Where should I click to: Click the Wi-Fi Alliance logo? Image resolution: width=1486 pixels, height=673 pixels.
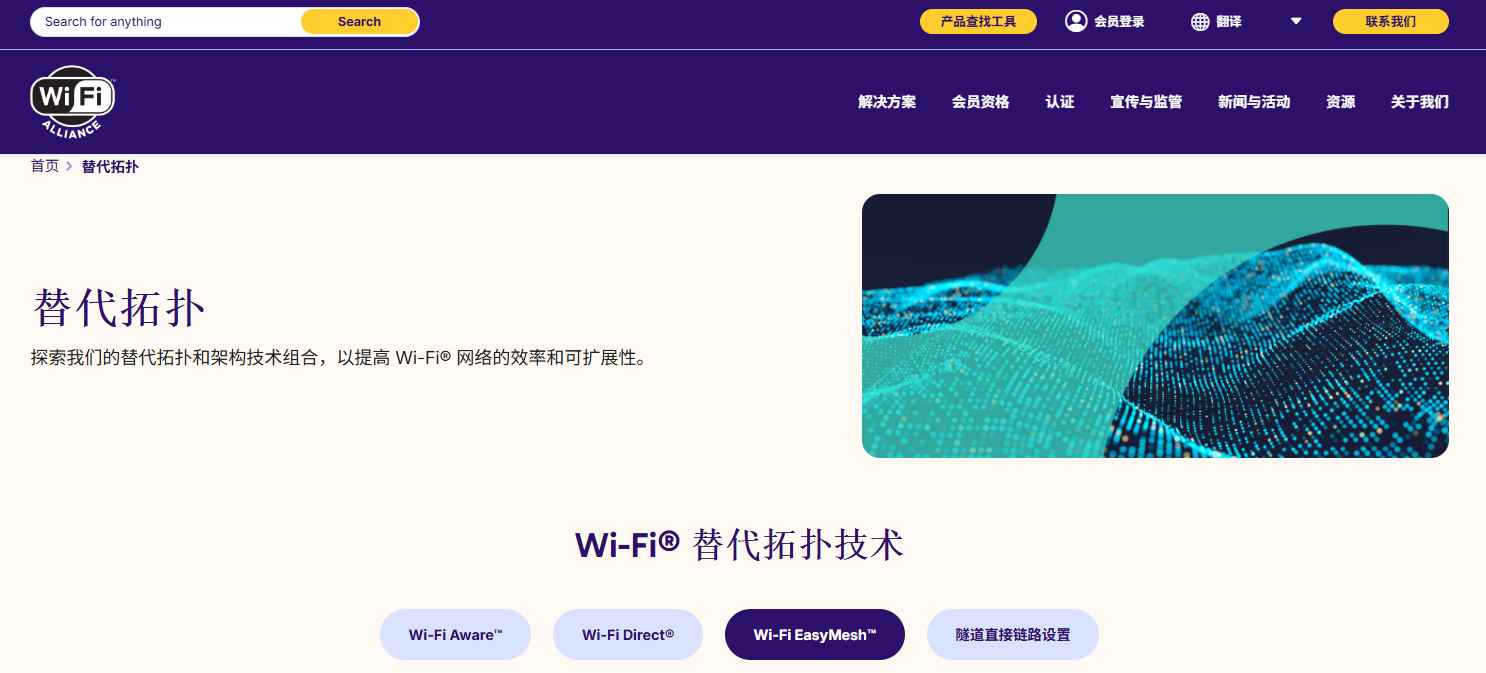click(x=73, y=102)
